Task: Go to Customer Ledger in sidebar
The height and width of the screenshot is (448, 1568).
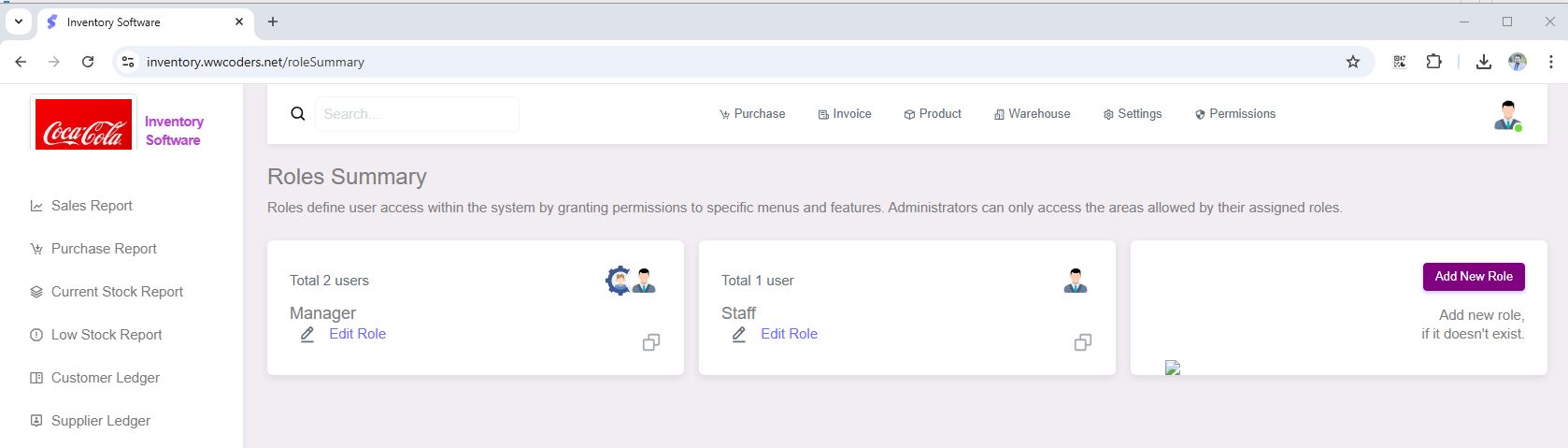Action: 106,378
